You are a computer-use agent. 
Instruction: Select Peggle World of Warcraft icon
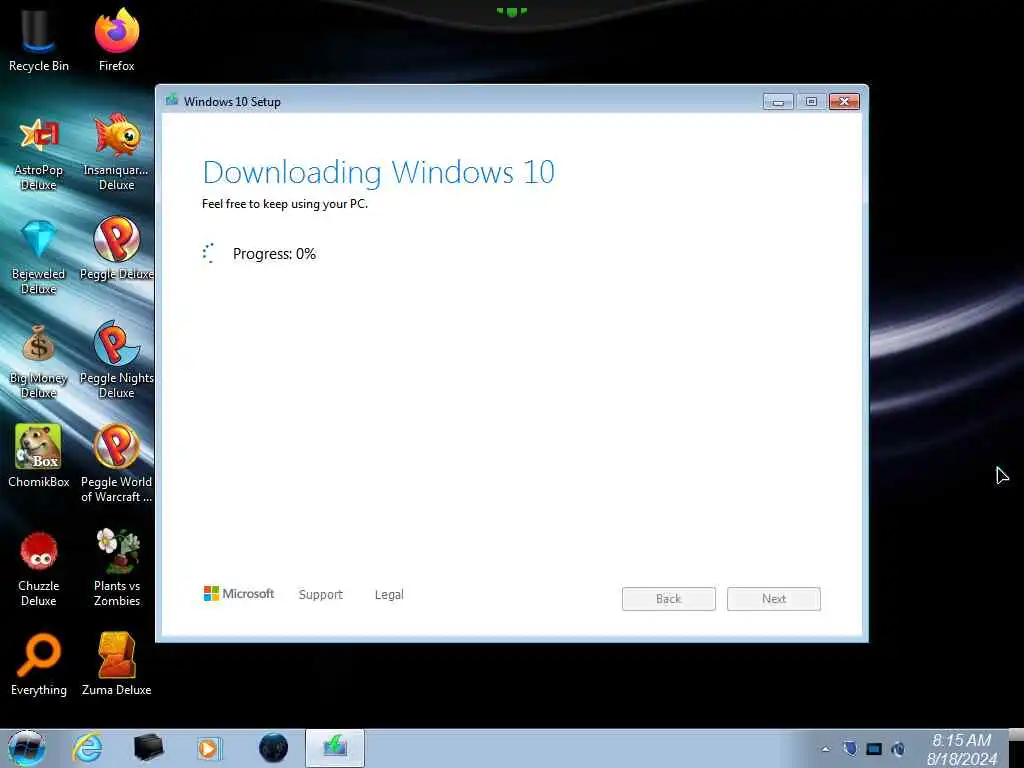(116, 463)
